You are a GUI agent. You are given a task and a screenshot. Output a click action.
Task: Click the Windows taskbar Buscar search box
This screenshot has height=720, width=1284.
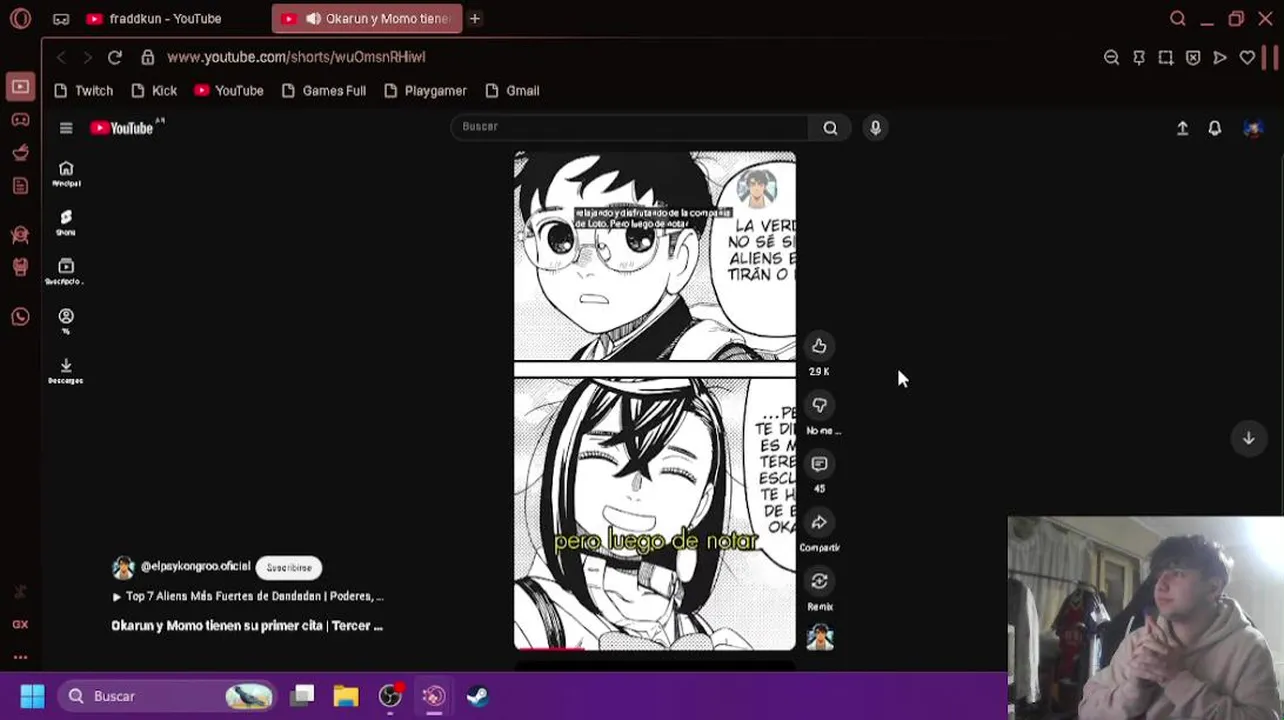click(x=166, y=696)
